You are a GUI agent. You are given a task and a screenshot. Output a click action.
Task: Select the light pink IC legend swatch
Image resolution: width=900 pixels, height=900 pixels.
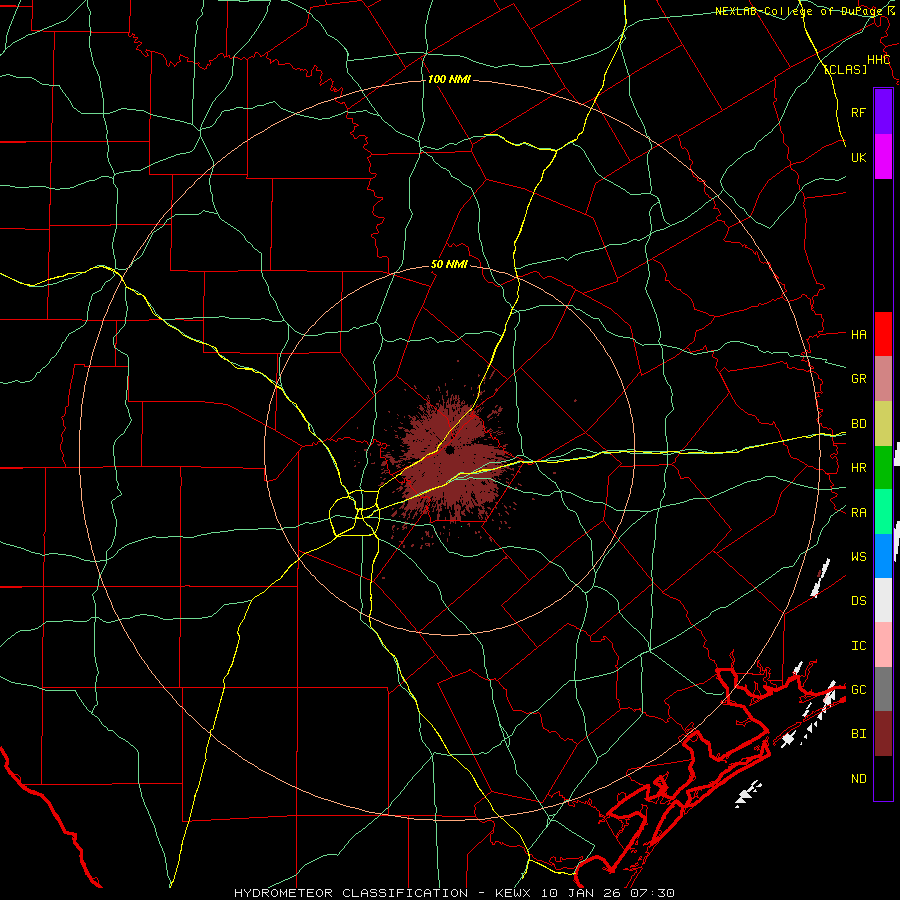click(883, 645)
